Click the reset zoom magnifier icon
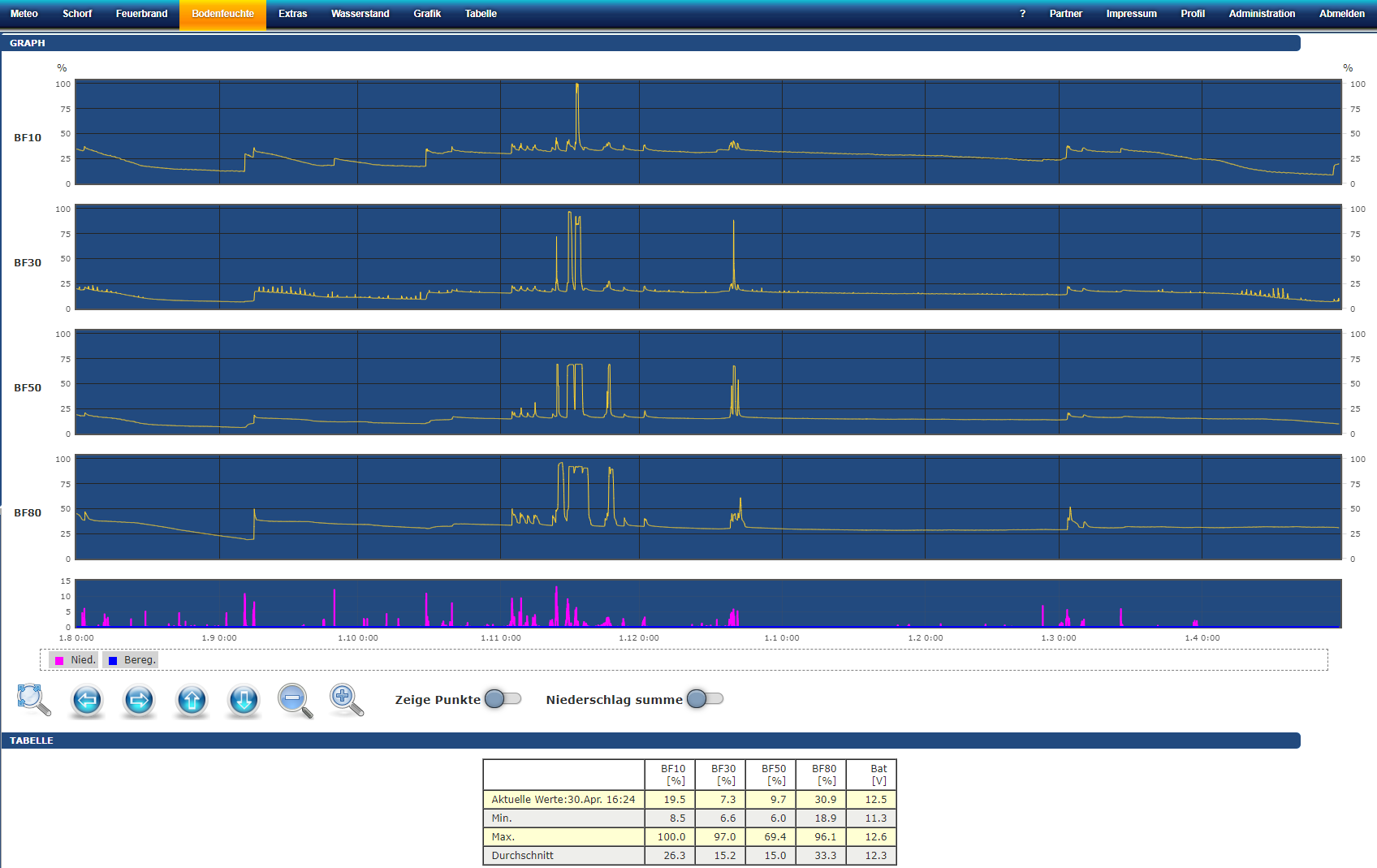The image size is (1377, 868). pyautogui.click(x=33, y=699)
